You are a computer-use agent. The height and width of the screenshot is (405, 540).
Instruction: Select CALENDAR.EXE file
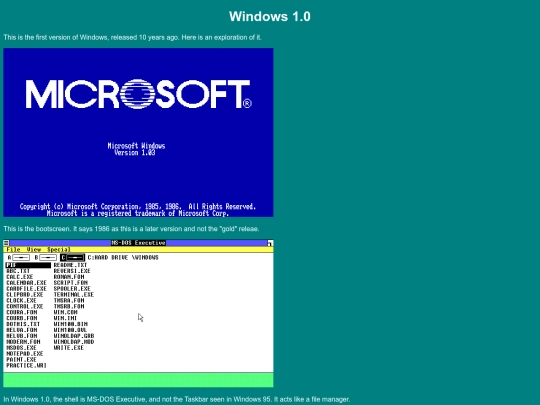click(x=27, y=283)
